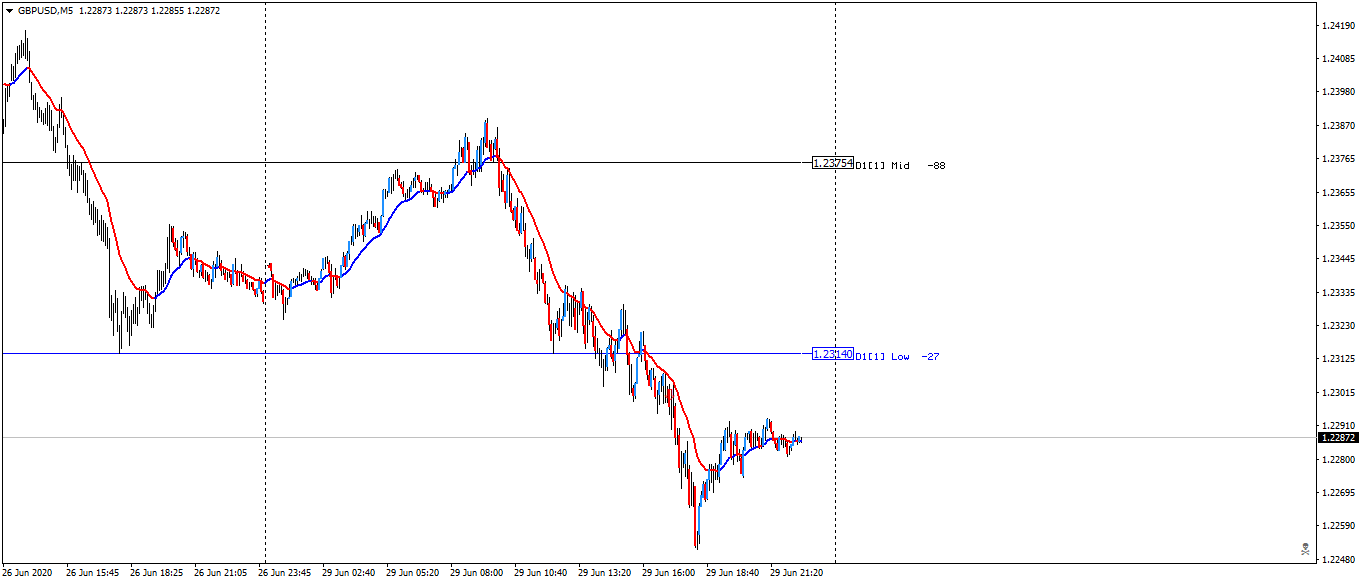Click time axis label 29 Jun 05:20

tap(413, 573)
